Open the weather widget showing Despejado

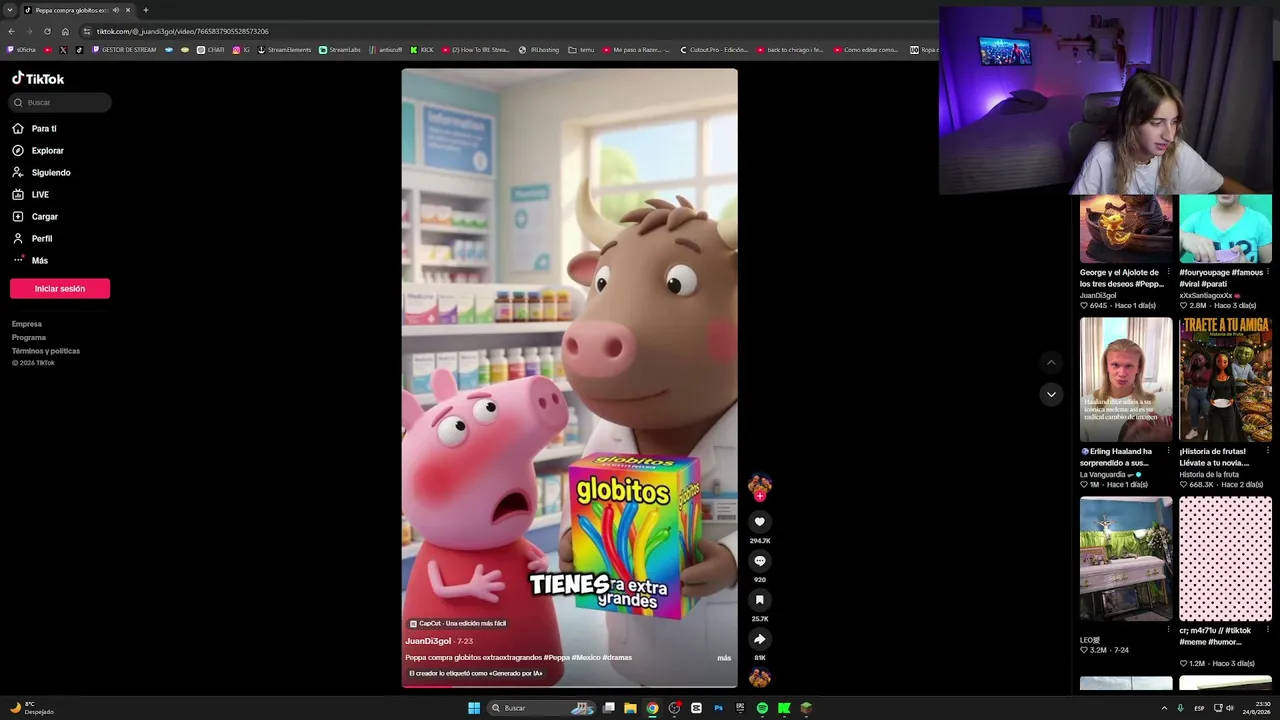32,708
